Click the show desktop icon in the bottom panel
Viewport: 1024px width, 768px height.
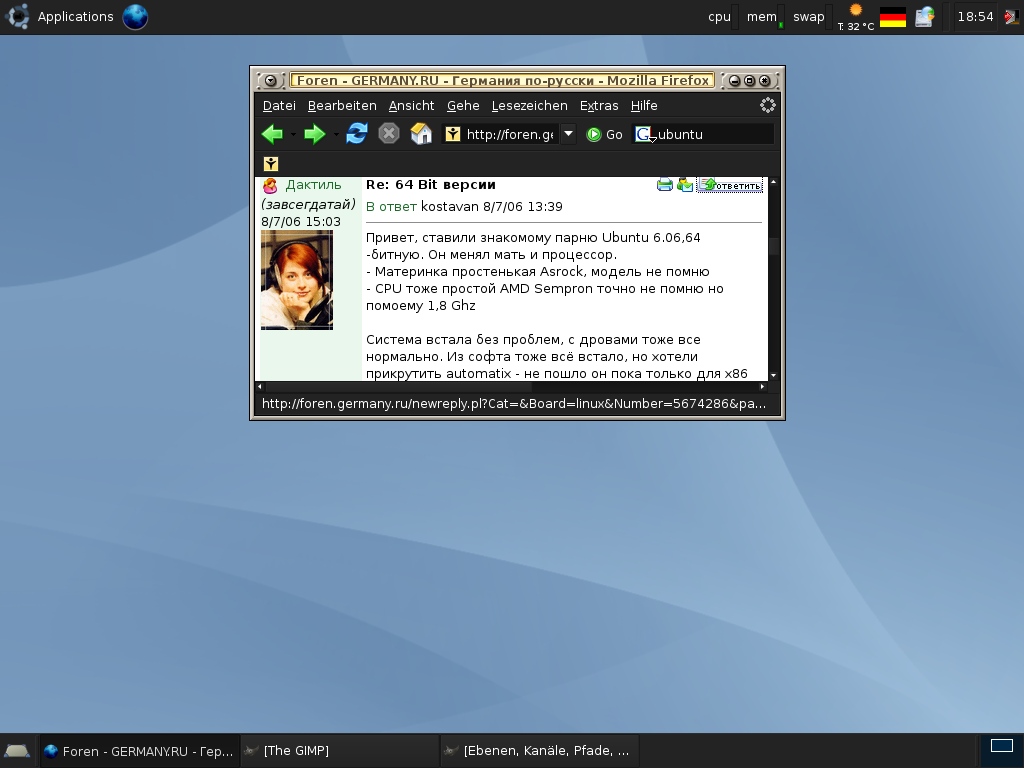(17, 751)
